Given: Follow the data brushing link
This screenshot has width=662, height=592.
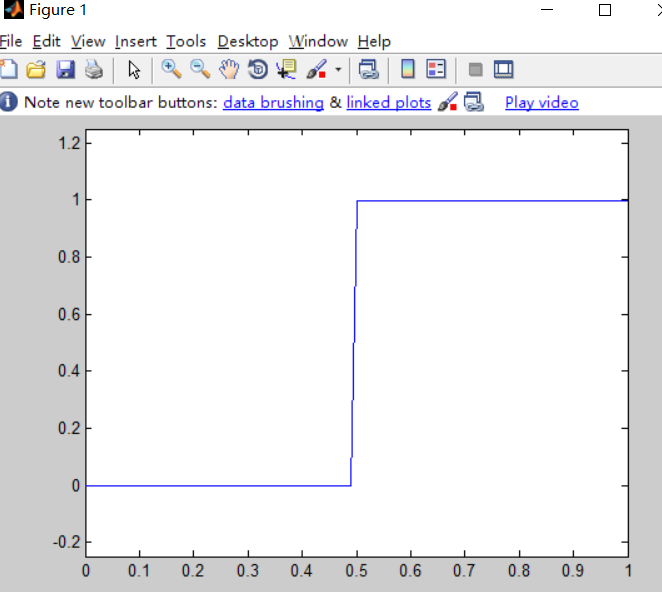Looking at the screenshot, I should coord(273,103).
